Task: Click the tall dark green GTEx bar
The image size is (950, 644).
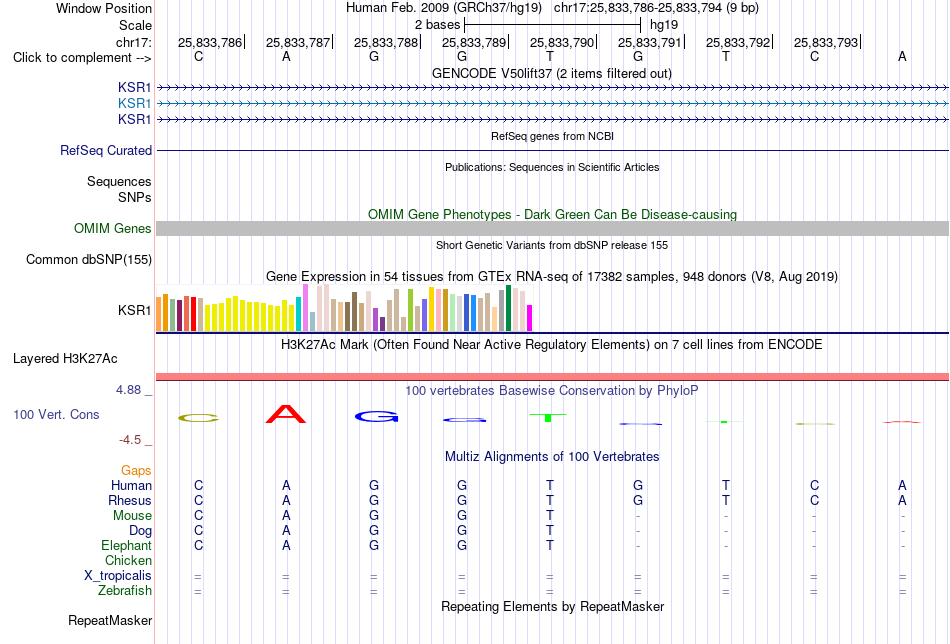Action: 509,308
